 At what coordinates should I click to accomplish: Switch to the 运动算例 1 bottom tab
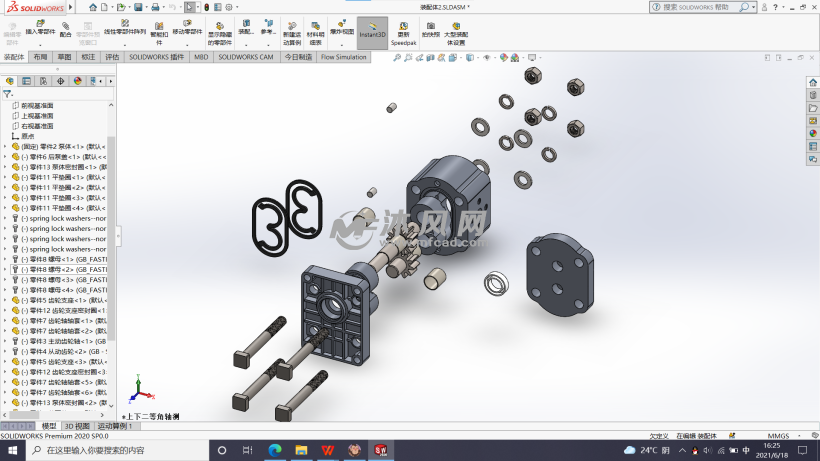click(x=113, y=426)
